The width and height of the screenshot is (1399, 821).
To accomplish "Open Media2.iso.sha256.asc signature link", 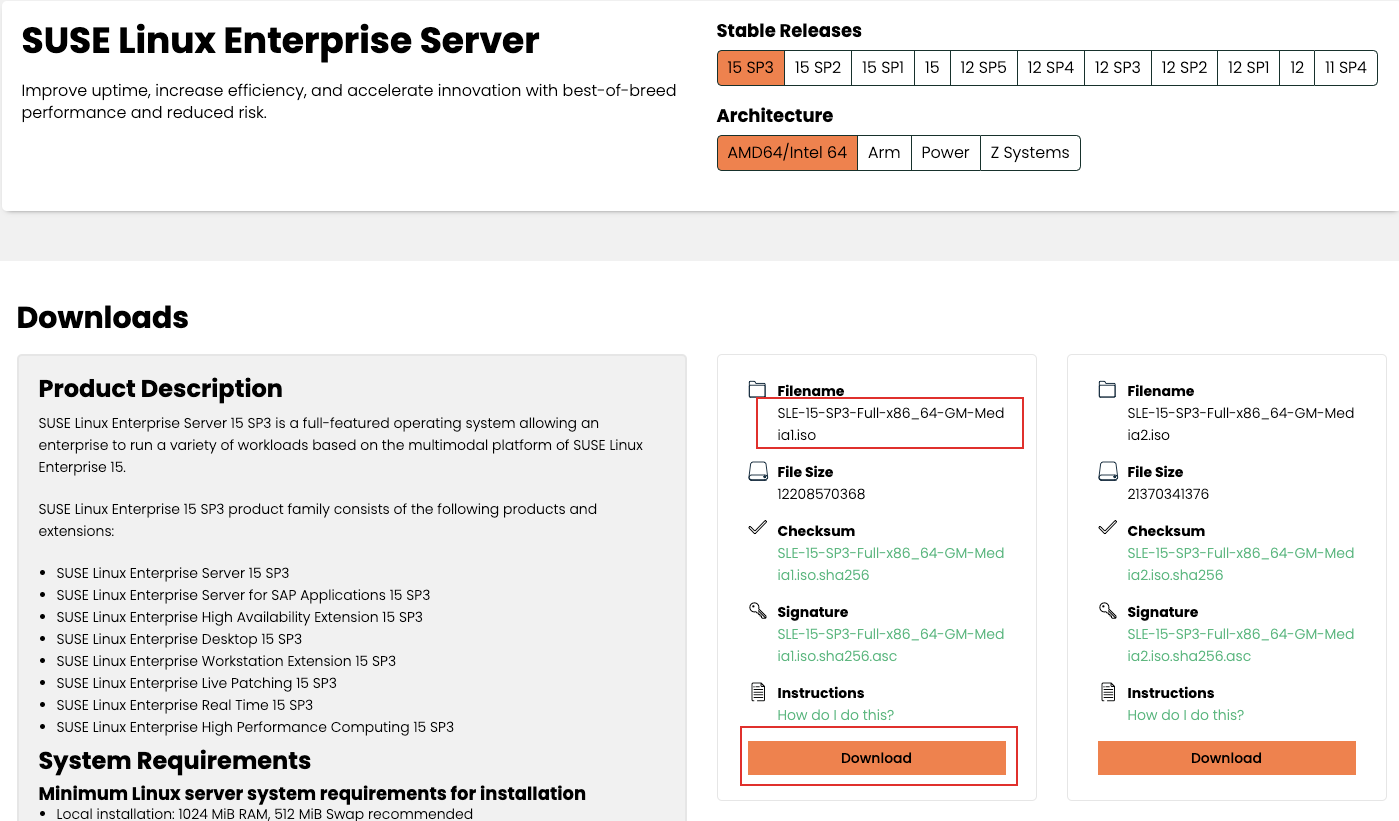I will coord(1240,645).
